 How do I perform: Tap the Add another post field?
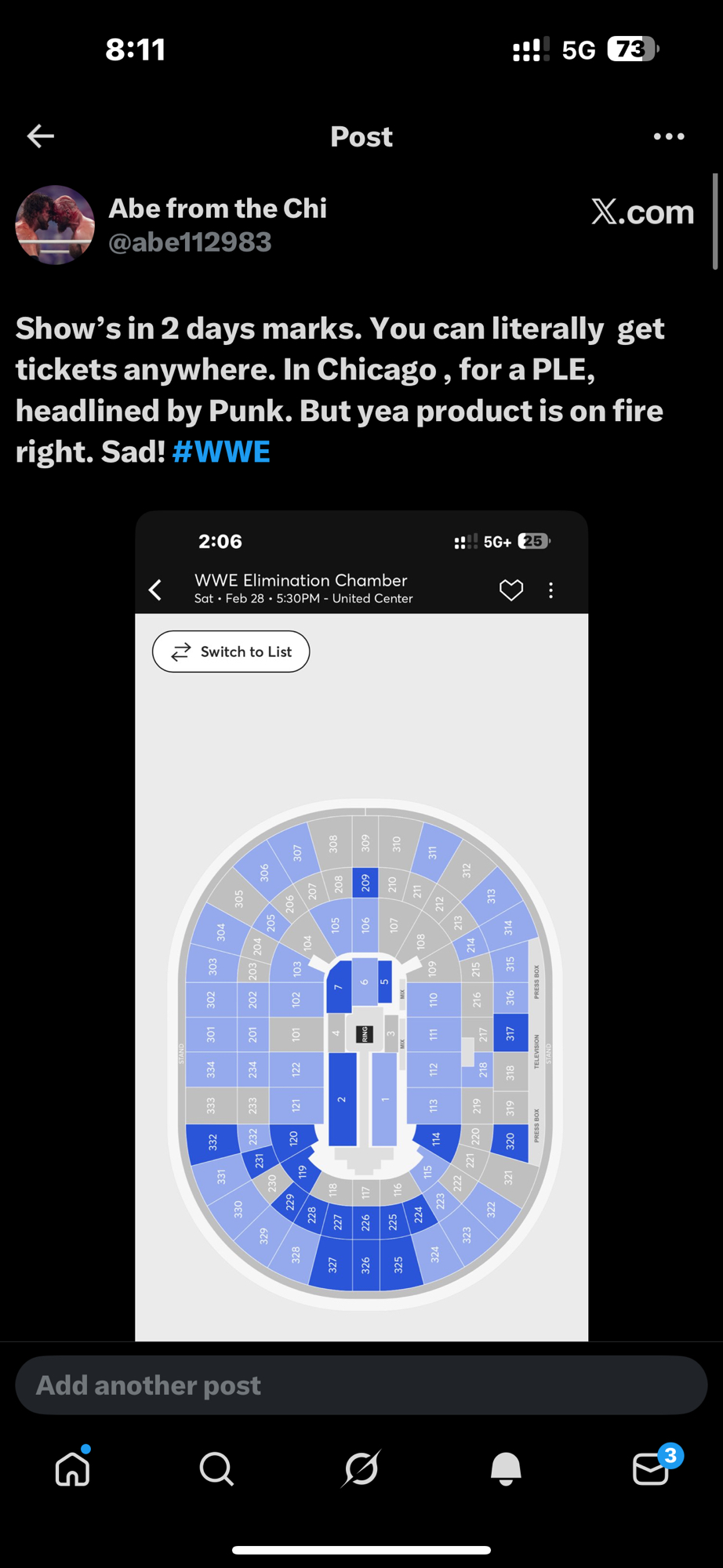pos(361,1385)
